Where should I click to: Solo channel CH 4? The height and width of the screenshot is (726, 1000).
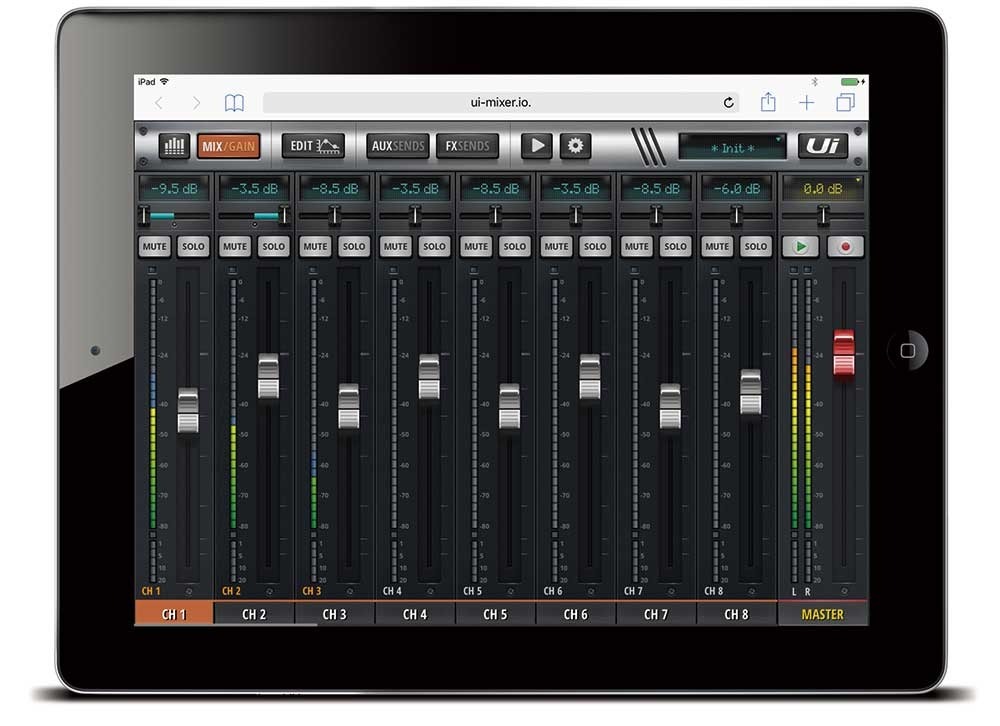[434, 246]
